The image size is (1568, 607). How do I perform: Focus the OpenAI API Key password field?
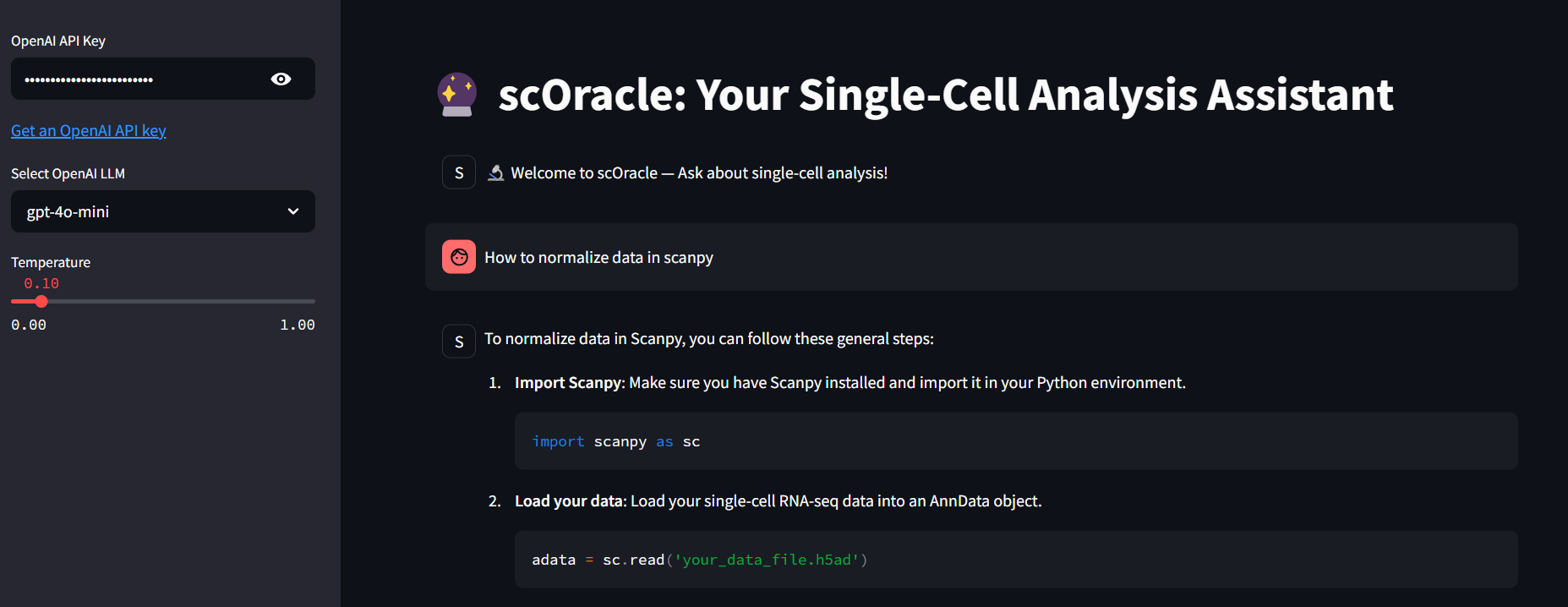[x=139, y=79]
